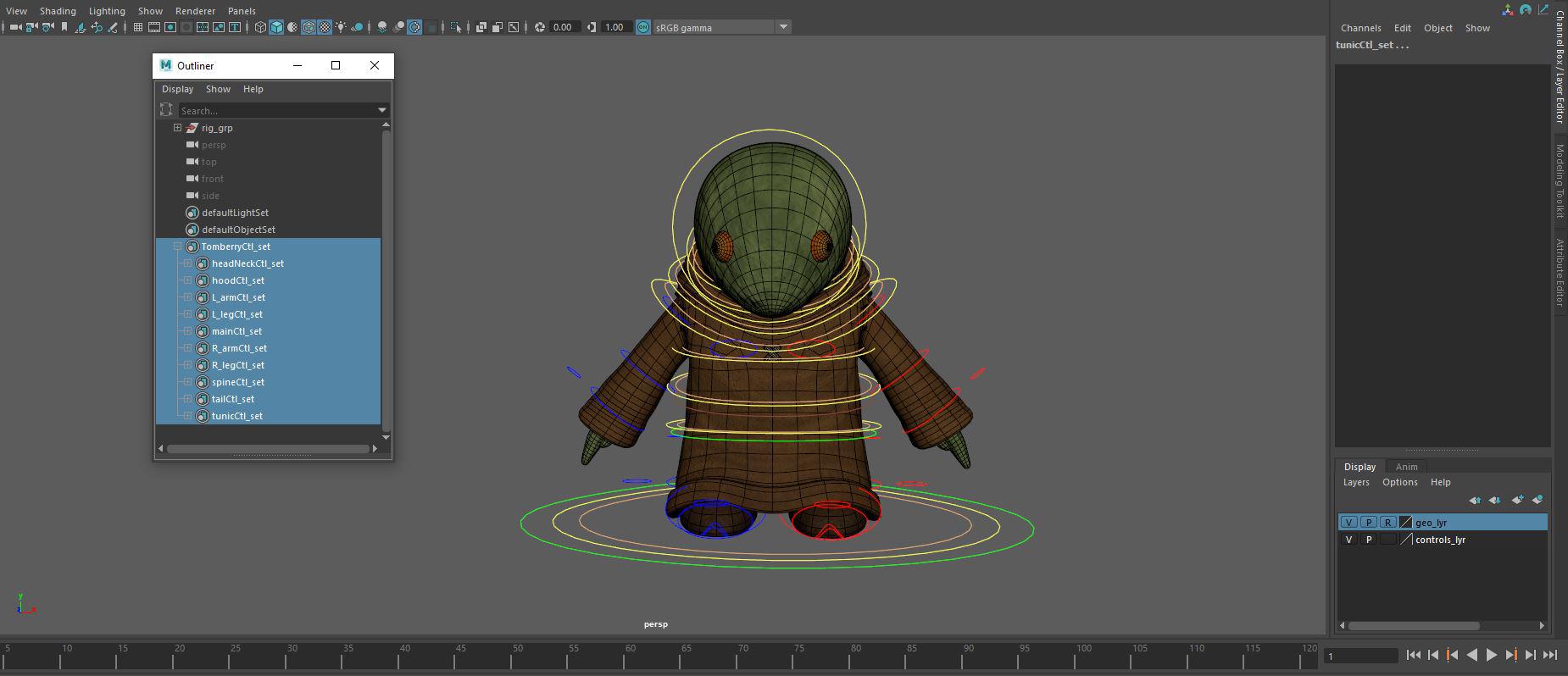Viewport: 1568px width, 676px height.
Task: Toggle playback P box for controls_lyr
Action: pos(1368,540)
